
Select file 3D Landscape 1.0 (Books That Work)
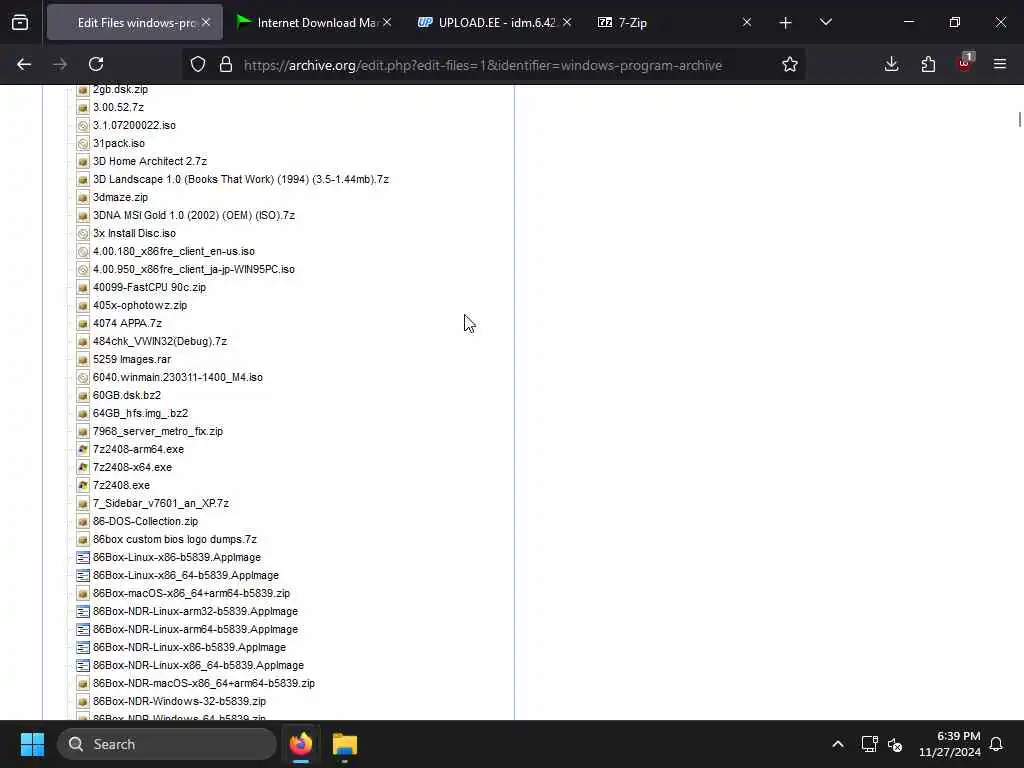tap(240, 179)
